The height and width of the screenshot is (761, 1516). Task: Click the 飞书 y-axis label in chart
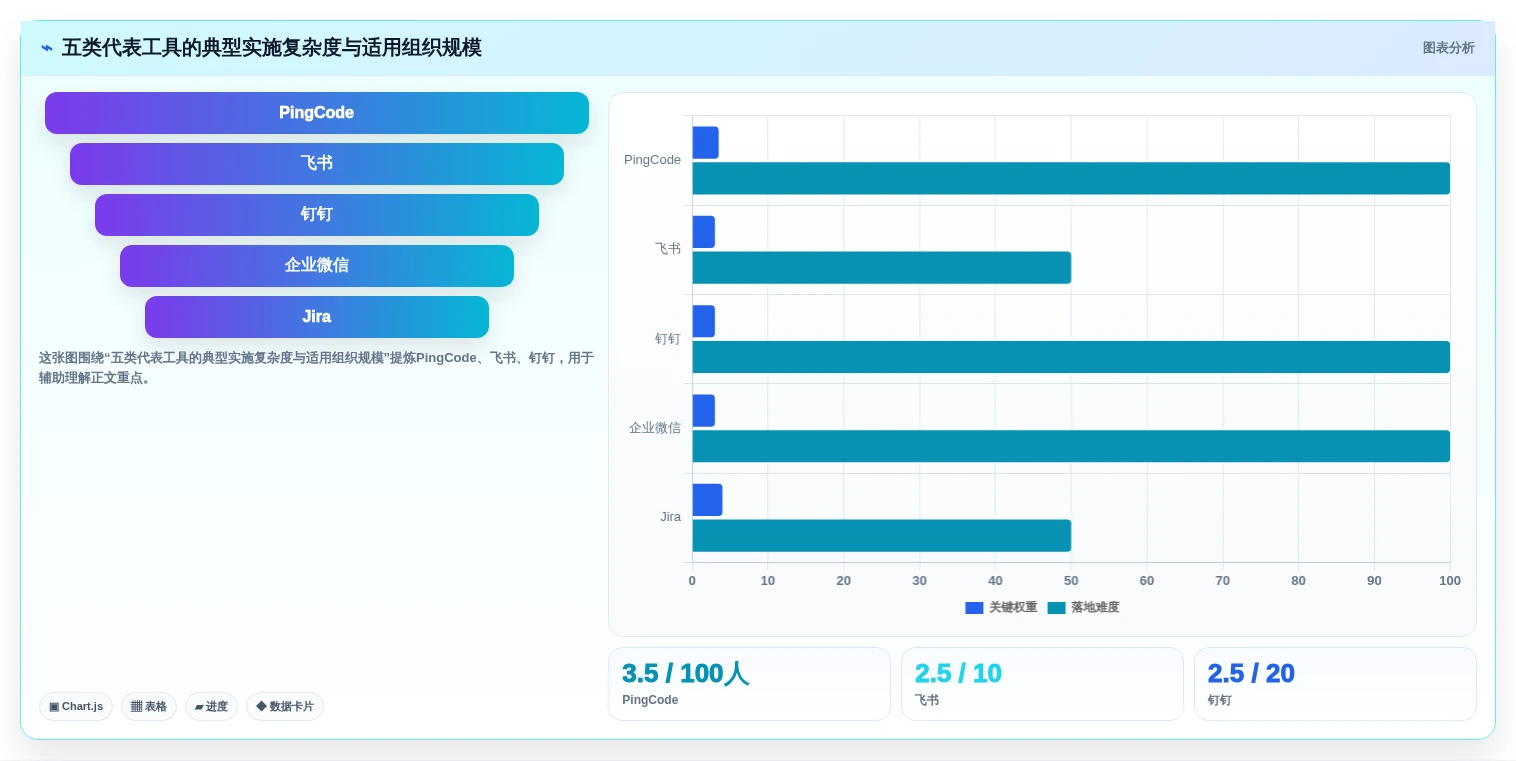[668, 249]
